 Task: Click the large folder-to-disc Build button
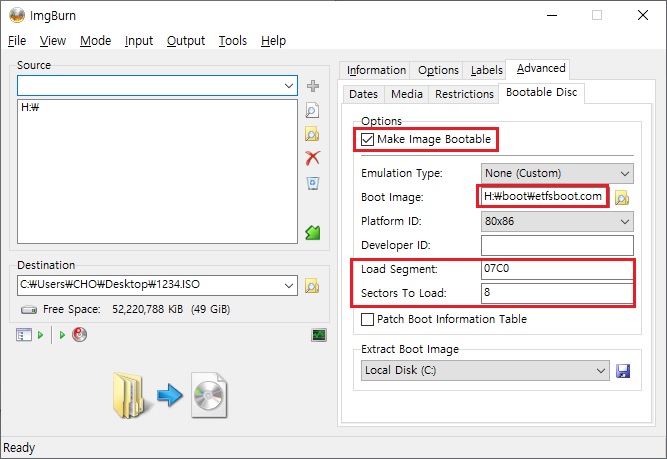pyautogui.click(x=169, y=395)
